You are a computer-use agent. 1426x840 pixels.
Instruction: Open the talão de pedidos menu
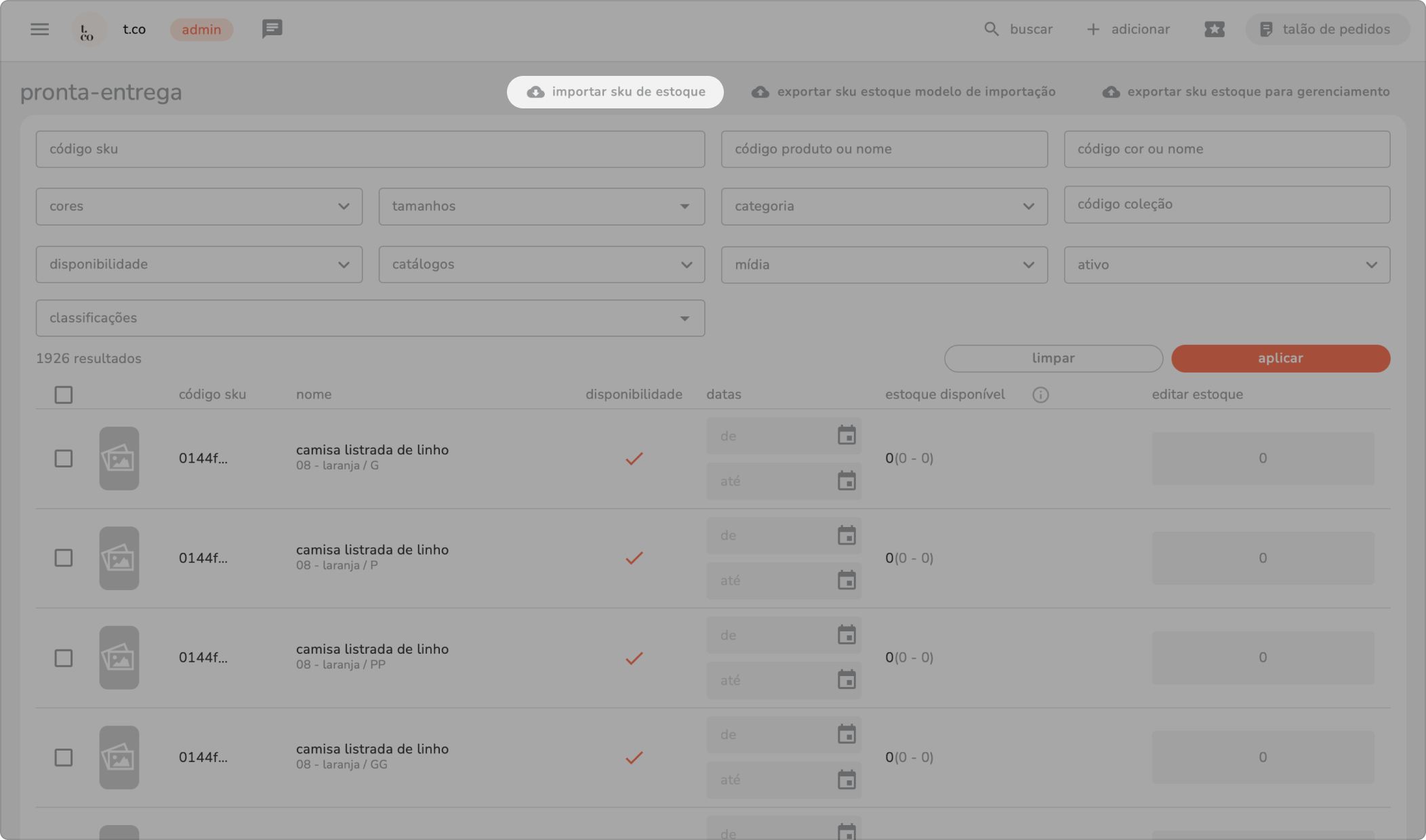[x=1326, y=29]
